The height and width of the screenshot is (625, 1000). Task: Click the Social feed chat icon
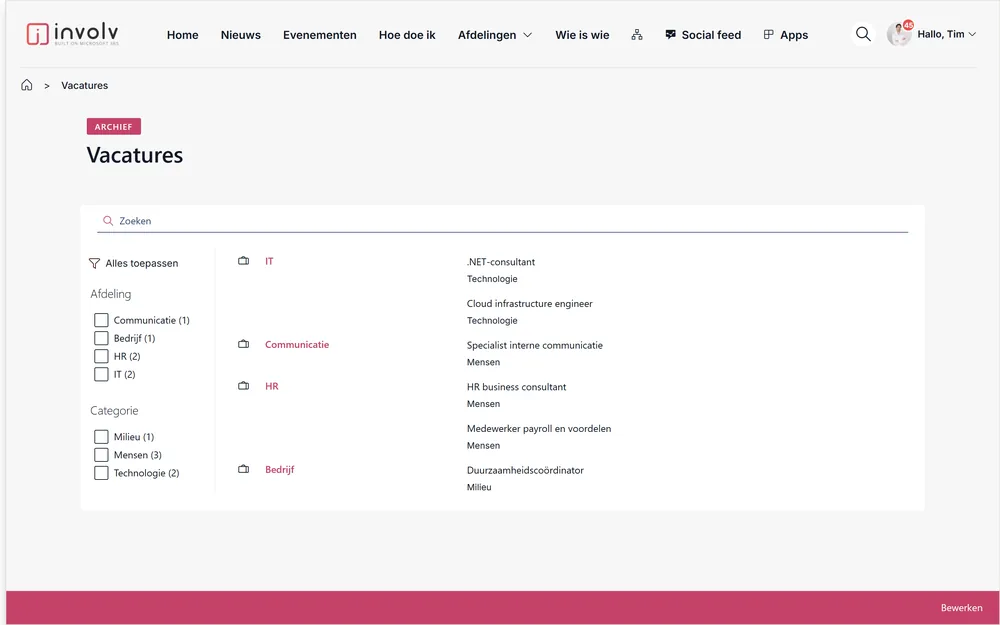click(x=670, y=34)
